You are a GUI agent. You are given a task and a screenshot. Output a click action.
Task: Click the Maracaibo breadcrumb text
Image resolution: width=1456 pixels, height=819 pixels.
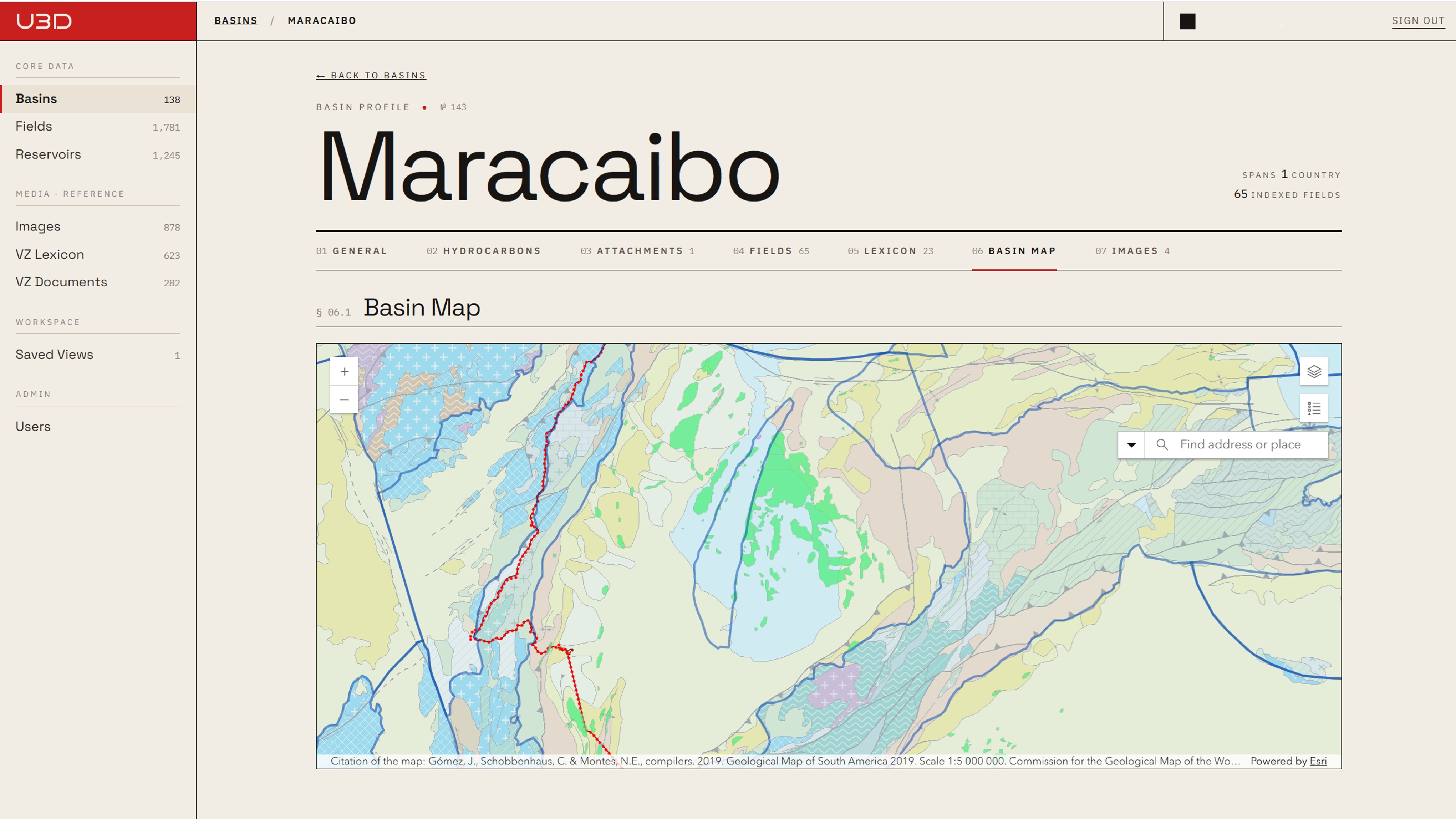(322, 21)
